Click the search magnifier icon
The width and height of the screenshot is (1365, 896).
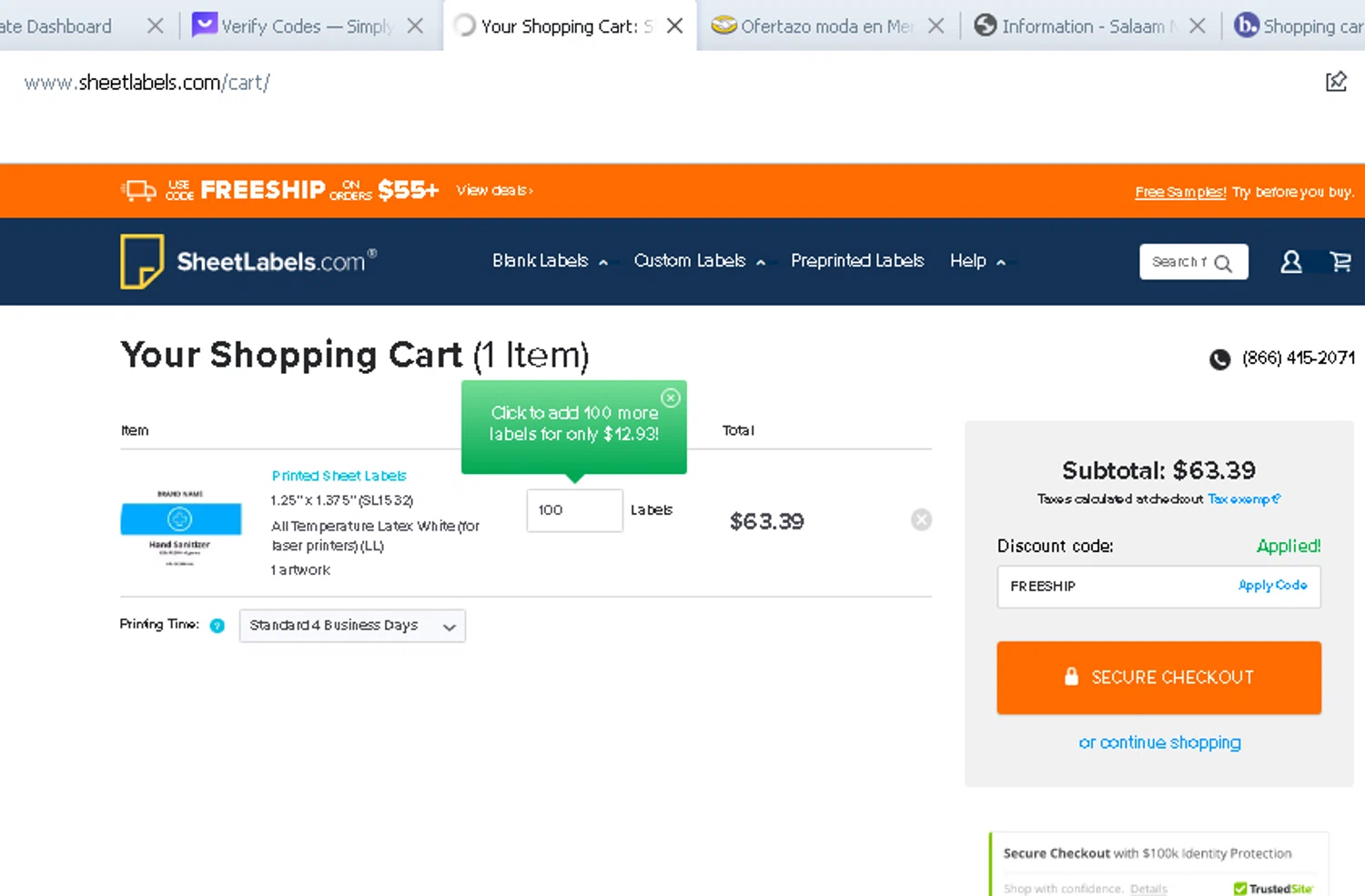[x=1223, y=263]
